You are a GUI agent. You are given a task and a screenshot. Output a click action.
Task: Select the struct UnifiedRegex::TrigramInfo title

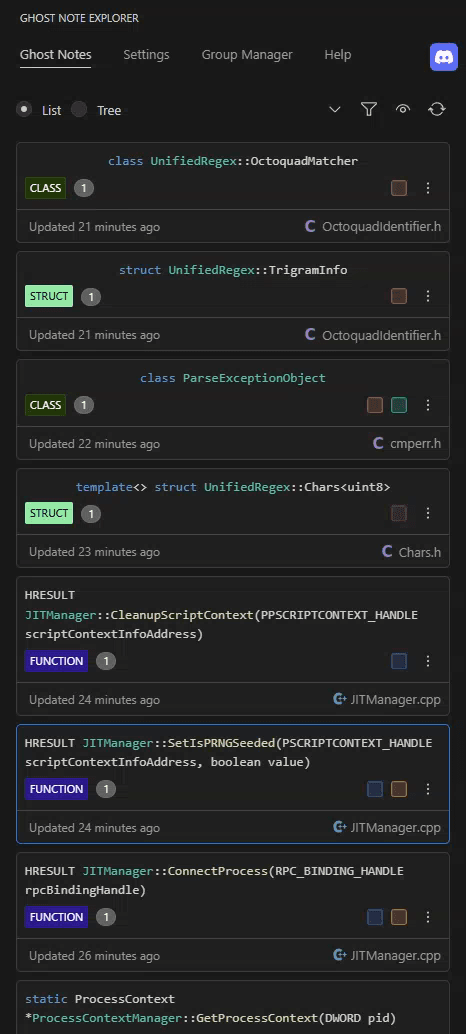coord(233,270)
